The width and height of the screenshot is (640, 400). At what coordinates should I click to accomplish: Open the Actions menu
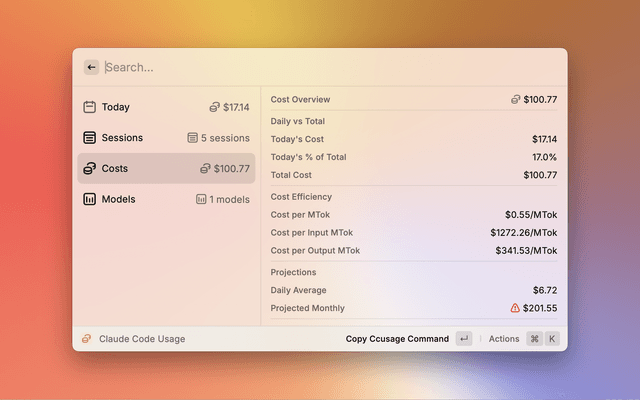(504, 339)
